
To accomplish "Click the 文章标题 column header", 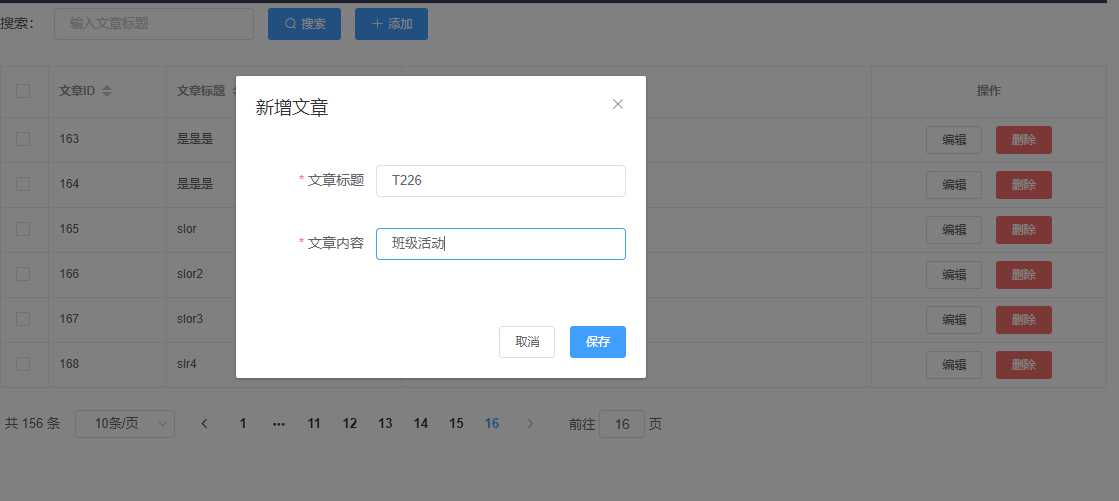I will 201,91.
